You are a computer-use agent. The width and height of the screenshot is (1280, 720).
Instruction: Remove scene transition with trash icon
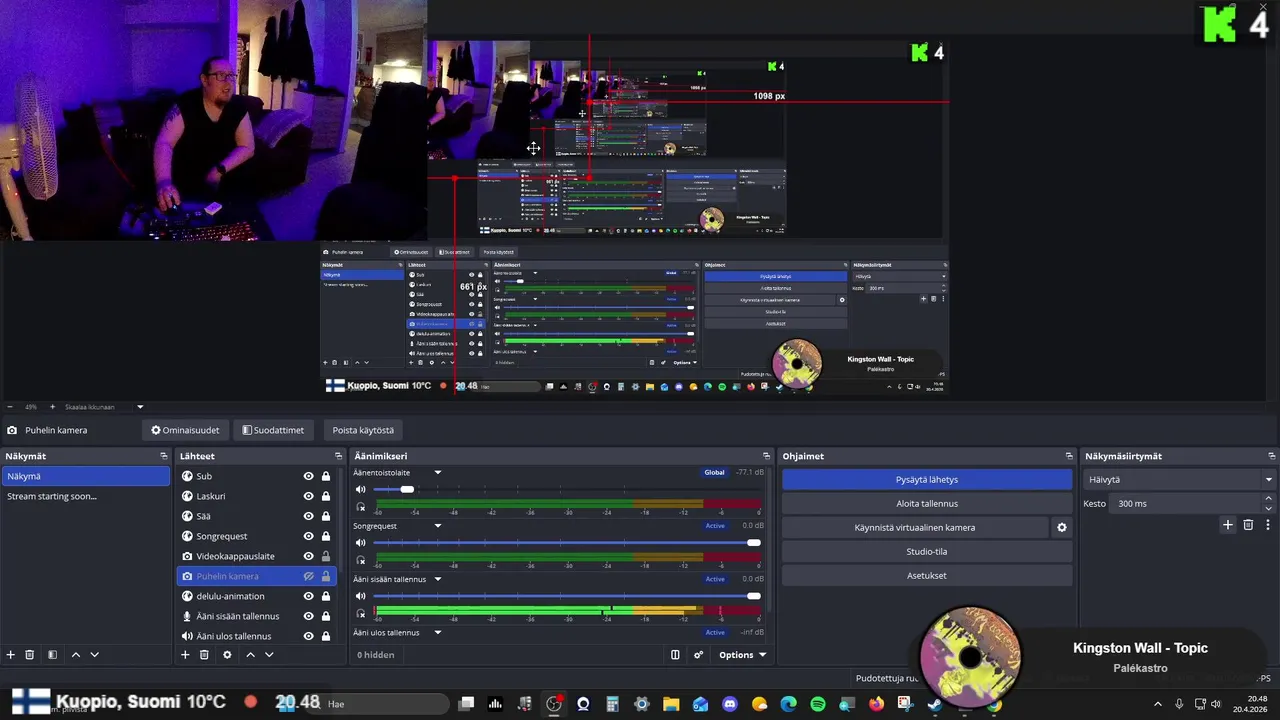pos(1248,525)
